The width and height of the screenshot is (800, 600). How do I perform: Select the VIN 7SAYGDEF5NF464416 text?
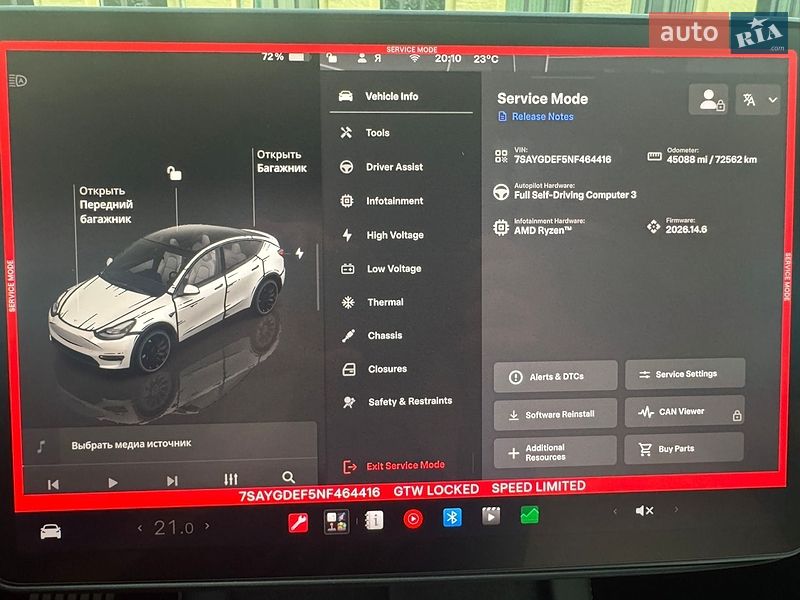click(562, 159)
